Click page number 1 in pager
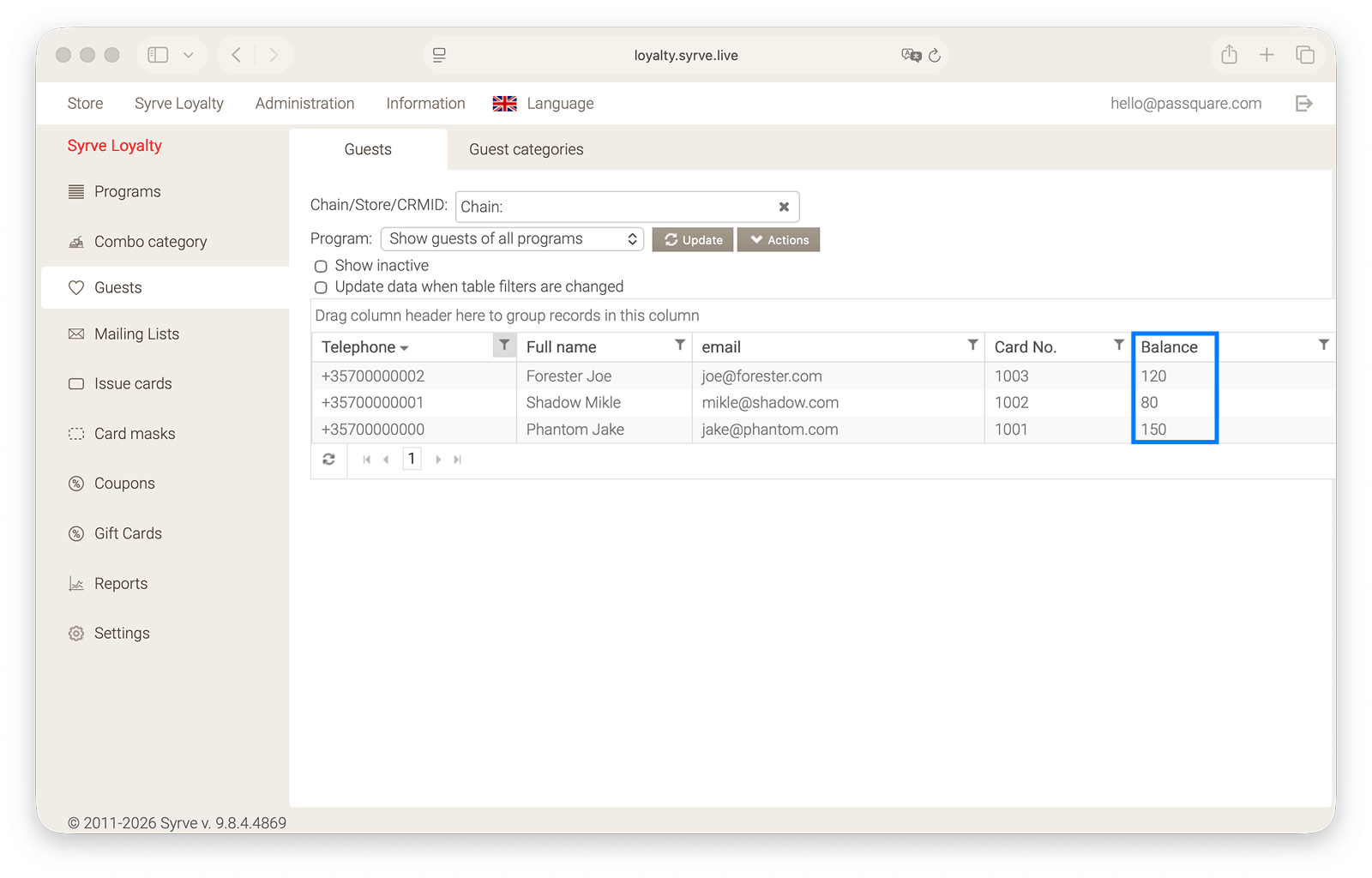Viewport: 1372px width, 878px height. pos(412,459)
